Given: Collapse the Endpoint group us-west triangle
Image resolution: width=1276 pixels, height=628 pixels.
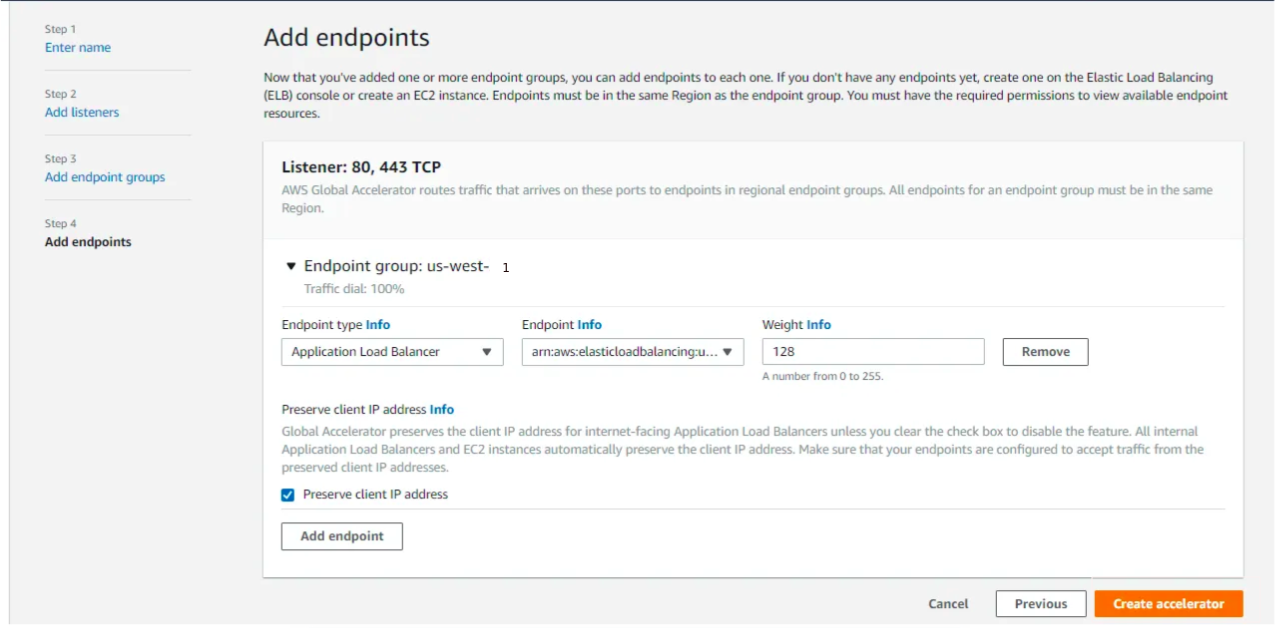Looking at the screenshot, I should click(291, 267).
